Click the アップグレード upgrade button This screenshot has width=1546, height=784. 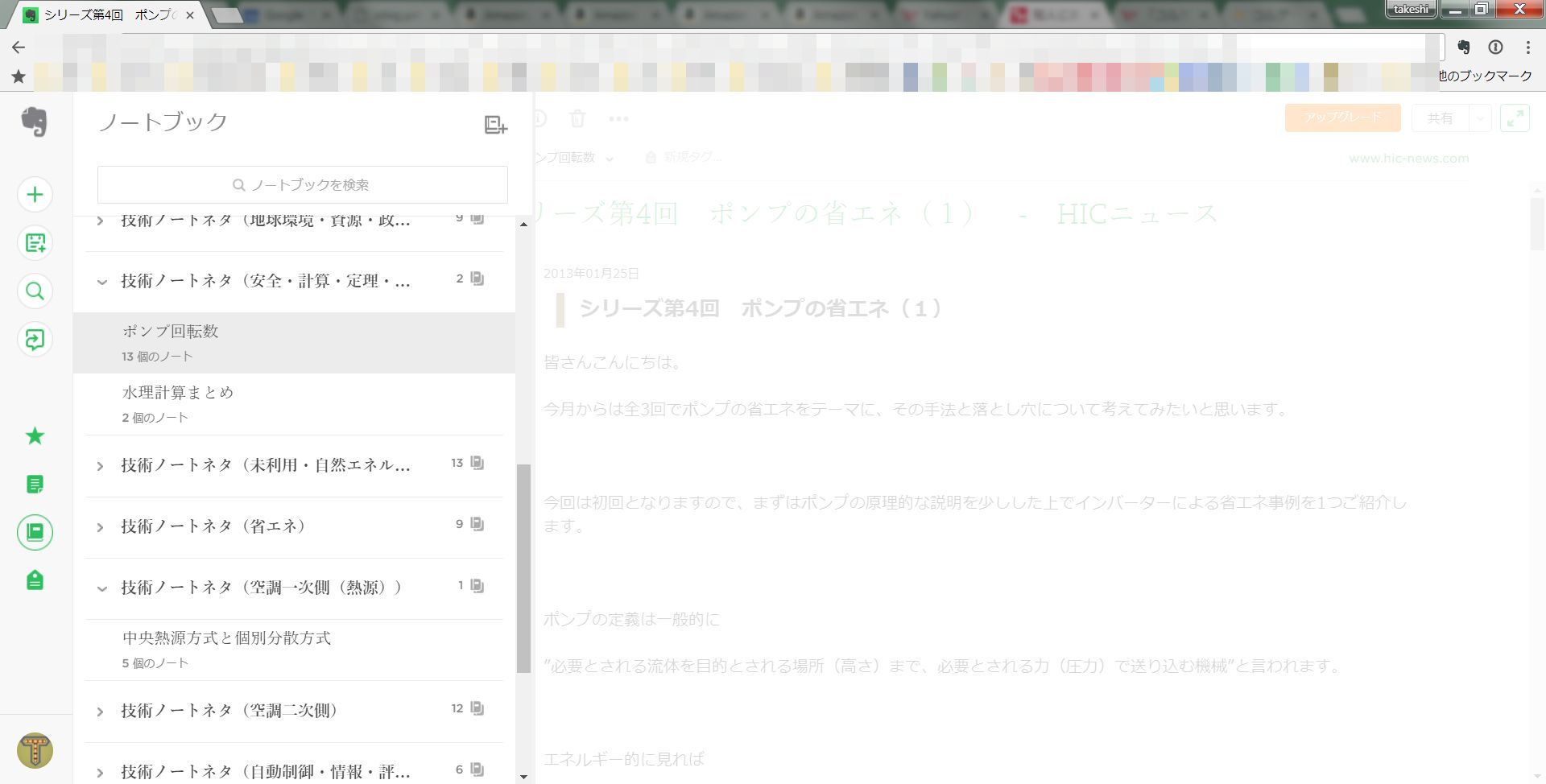pos(1342,118)
